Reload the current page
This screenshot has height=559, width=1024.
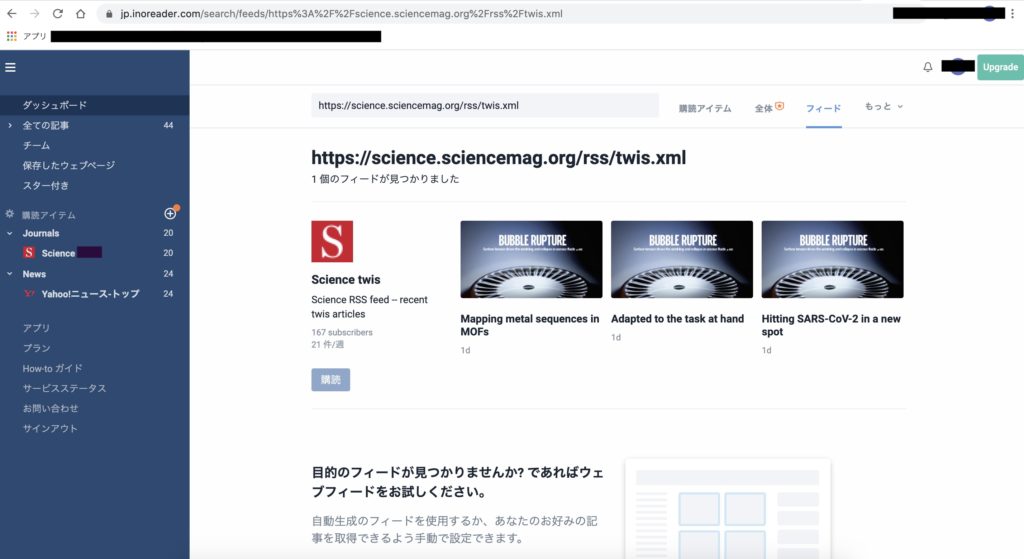click(57, 13)
